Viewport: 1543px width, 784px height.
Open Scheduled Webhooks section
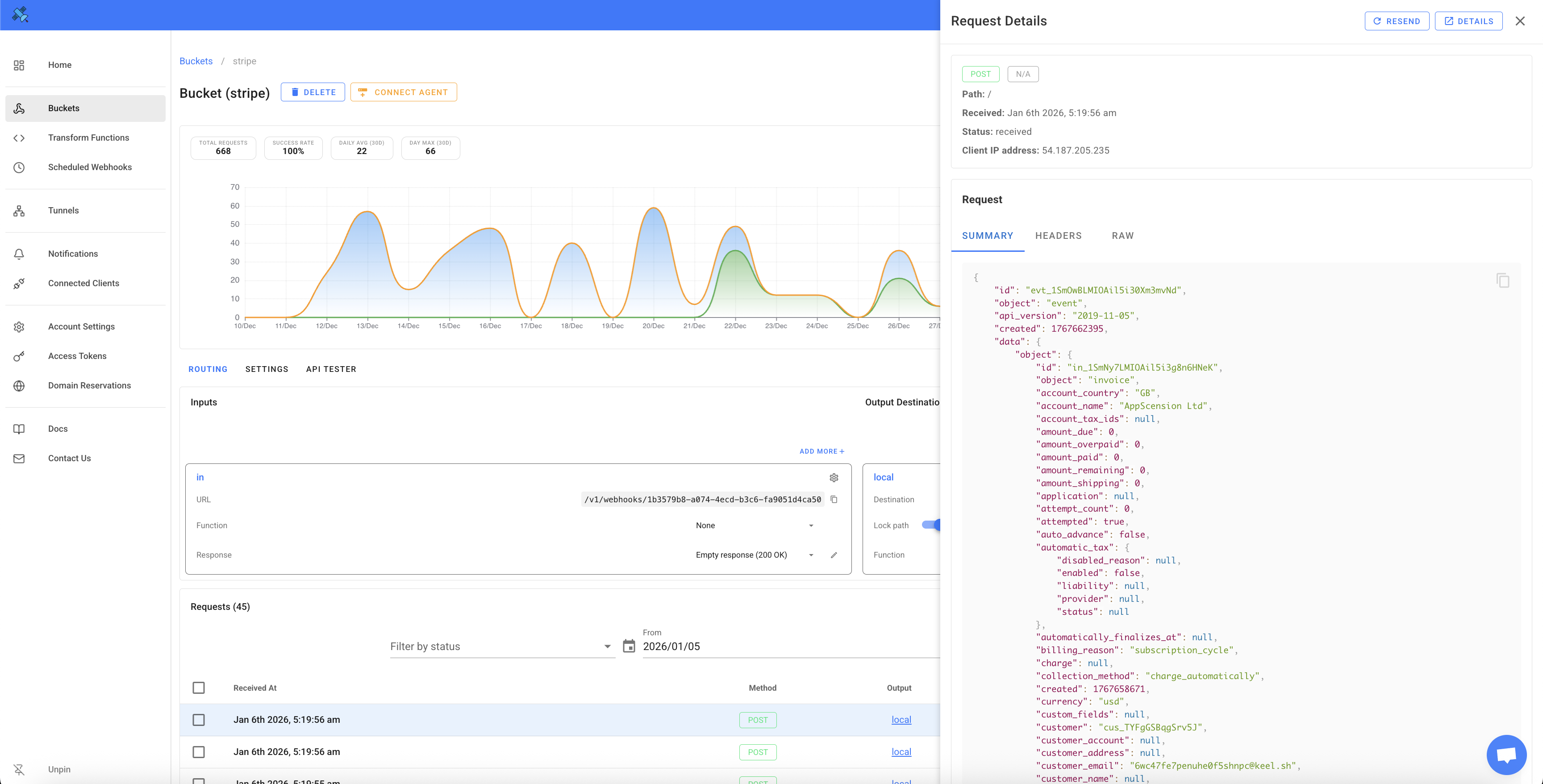tap(90, 167)
